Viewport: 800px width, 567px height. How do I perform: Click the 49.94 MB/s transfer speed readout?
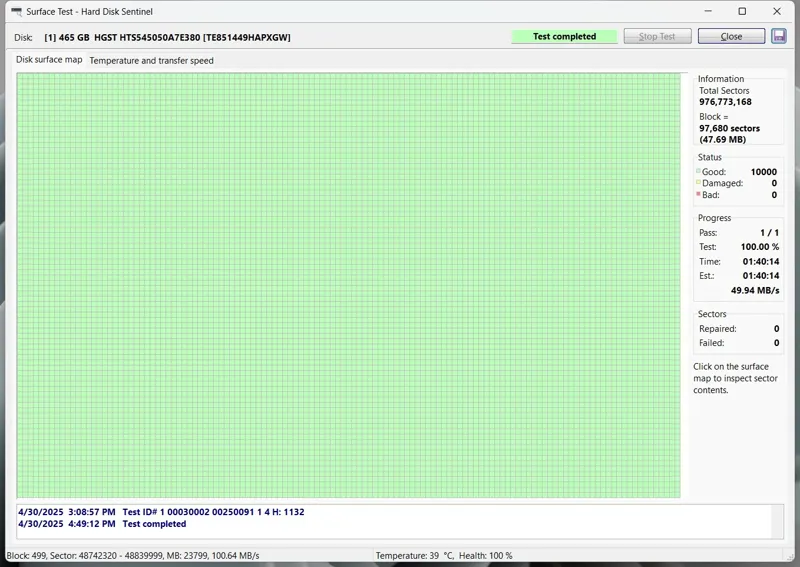755,290
